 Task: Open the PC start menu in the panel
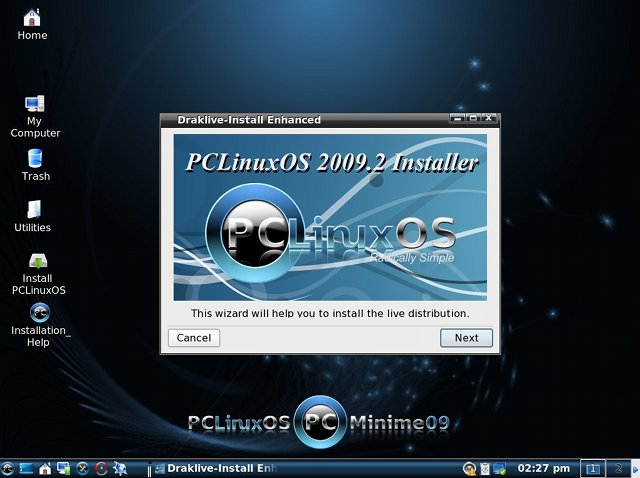point(7,468)
